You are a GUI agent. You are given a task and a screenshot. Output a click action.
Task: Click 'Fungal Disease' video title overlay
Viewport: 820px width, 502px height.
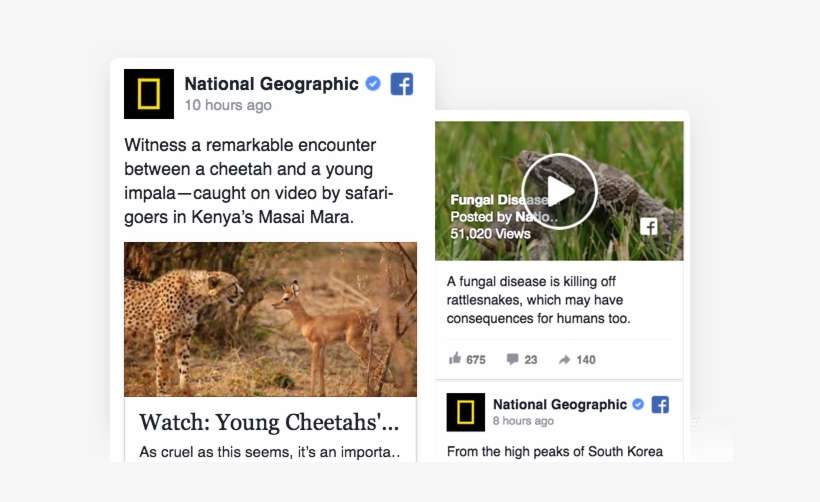pos(499,200)
